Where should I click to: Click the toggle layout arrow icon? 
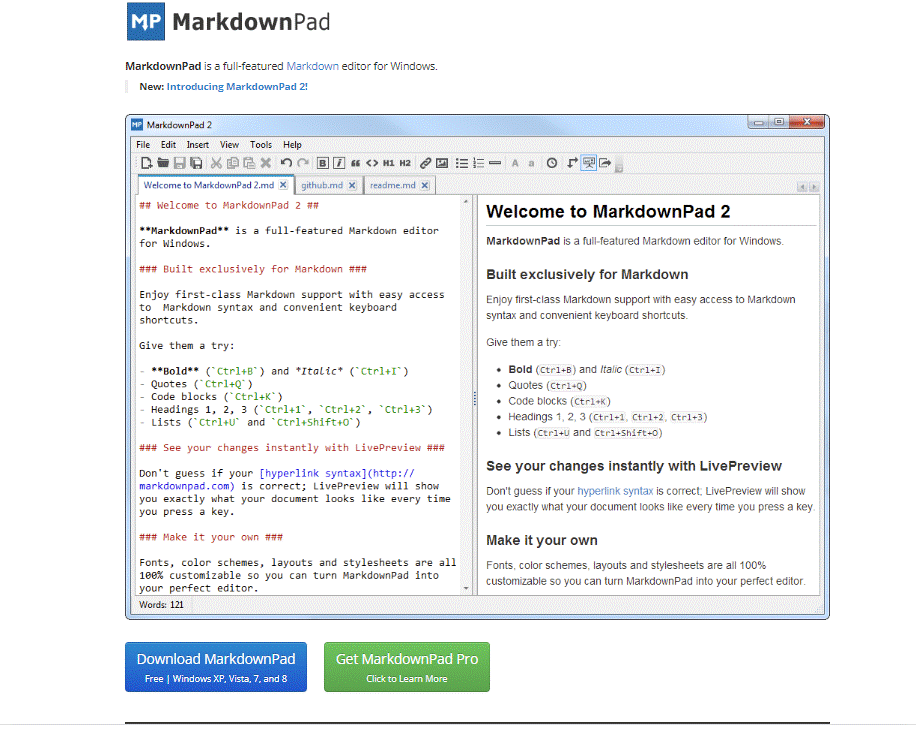coord(572,163)
